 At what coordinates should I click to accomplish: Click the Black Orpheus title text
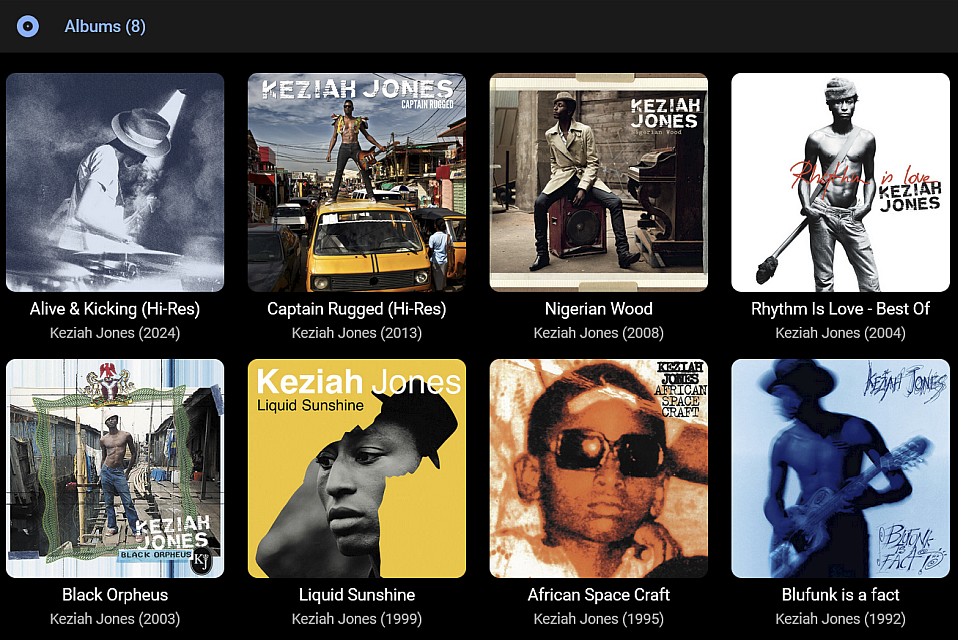115,595
